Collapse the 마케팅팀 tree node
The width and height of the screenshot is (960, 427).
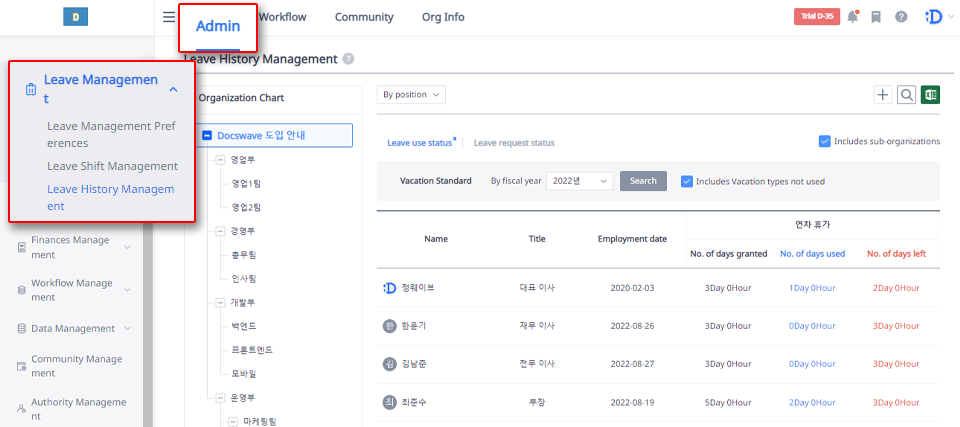[x=233, y=421]
